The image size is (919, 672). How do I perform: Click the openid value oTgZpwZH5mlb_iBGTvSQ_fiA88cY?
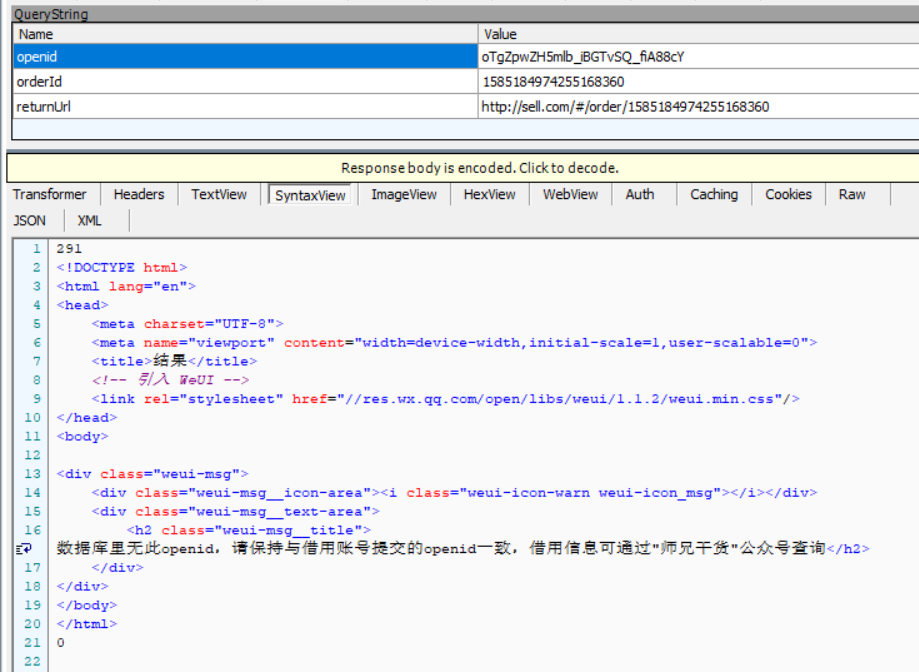[x=583, y=57]
